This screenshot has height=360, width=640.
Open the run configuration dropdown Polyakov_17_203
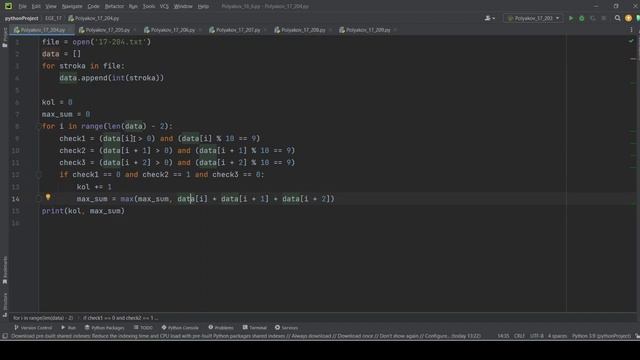coord(533,18)
